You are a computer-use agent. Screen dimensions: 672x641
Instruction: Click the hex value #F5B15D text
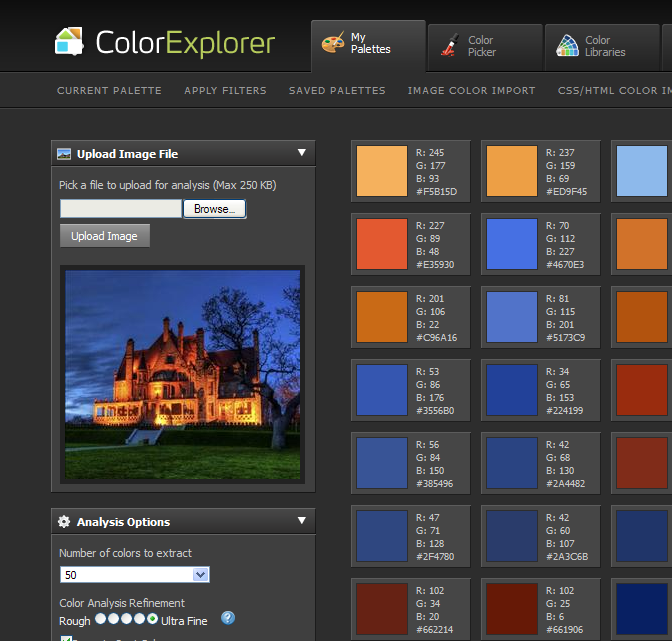[x=436, y=192]
